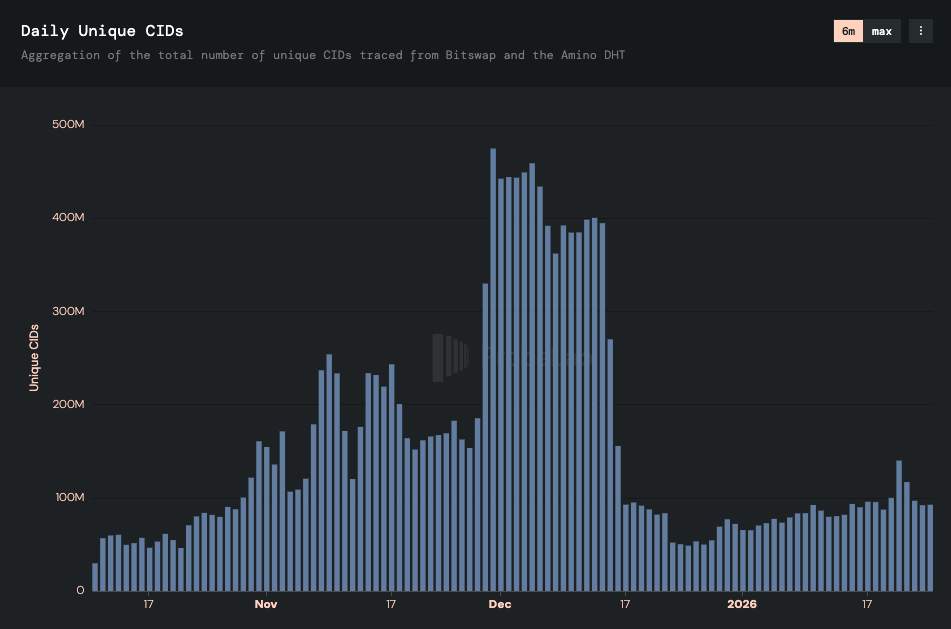Click the tallest January spike bar near 140M
The height and width of the screenshot is (629, 951).
pos(899,525)
